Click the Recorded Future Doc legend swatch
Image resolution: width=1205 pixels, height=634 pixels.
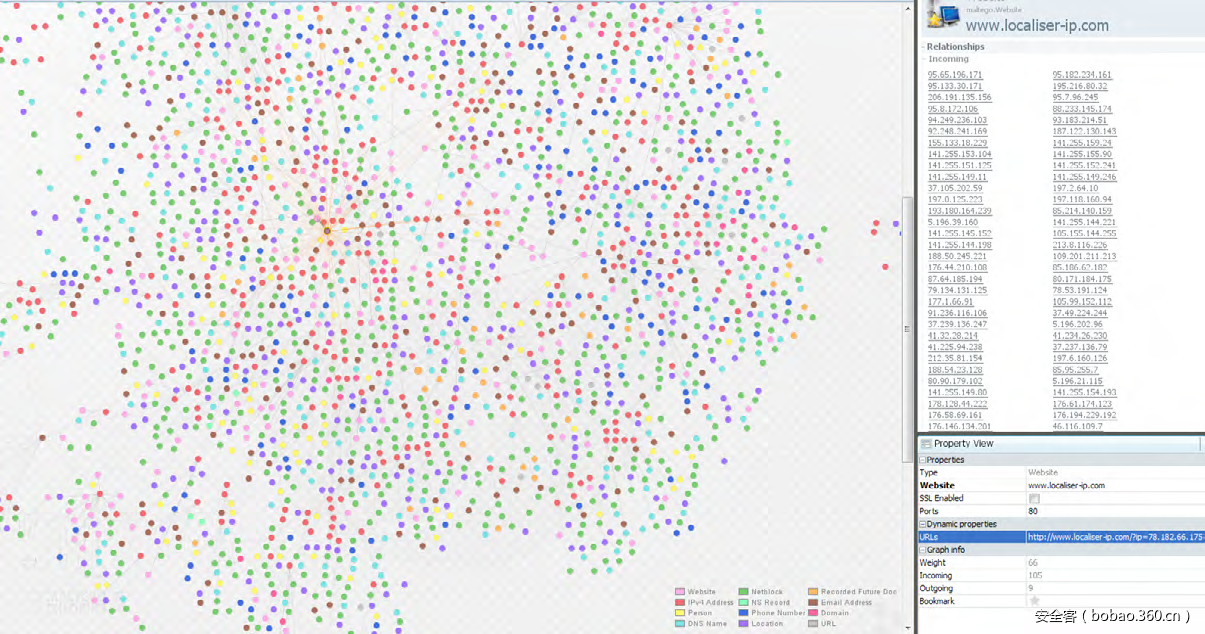tap(813, 592)
